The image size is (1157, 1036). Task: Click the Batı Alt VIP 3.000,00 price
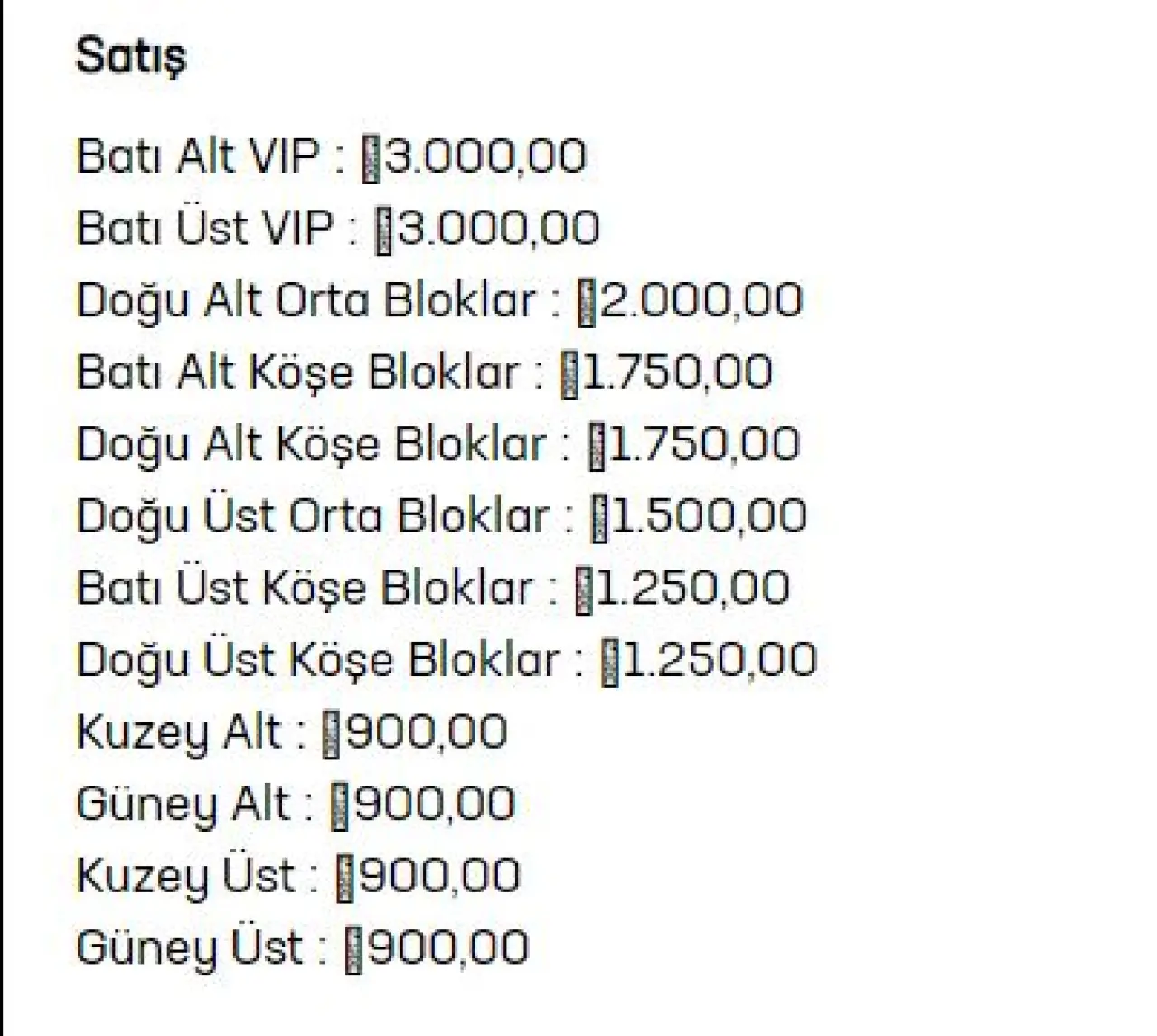click(485, 156)
